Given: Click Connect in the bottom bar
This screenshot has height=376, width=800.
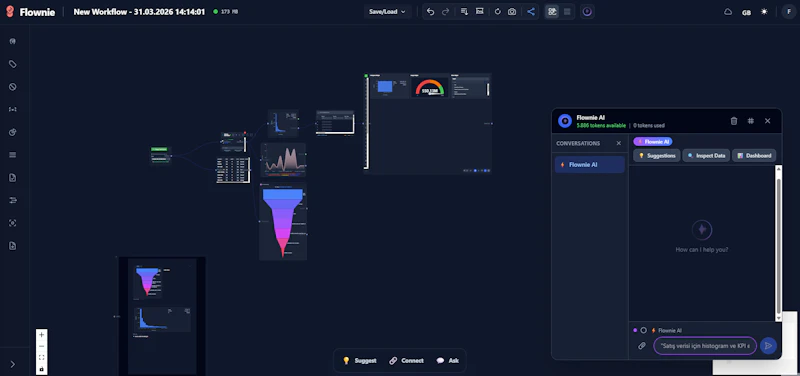Looking at the screenshot, I should [406, 361].
